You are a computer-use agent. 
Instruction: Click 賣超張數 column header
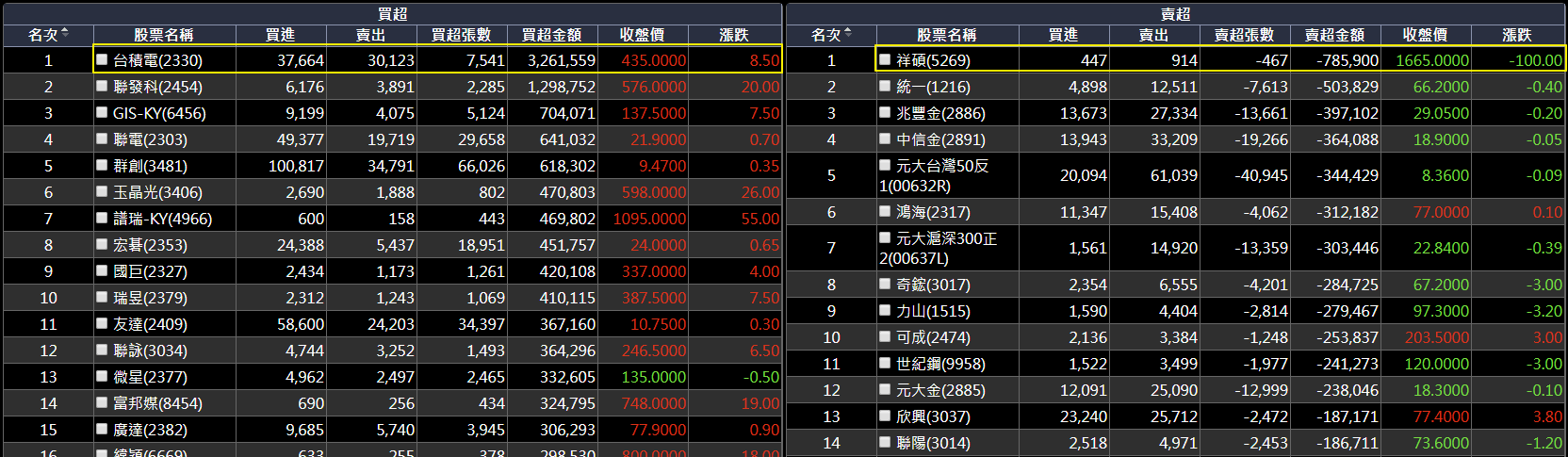(1244, 35)
